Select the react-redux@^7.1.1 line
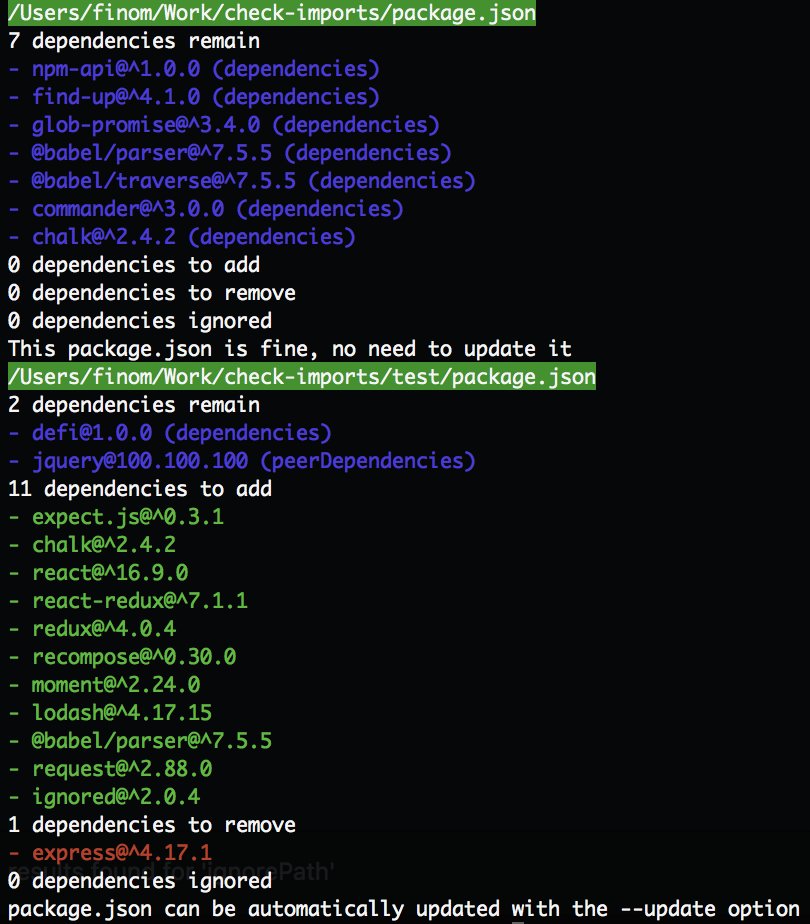The image size is (810, 924). pyautogui.click(x=128, y=601)
